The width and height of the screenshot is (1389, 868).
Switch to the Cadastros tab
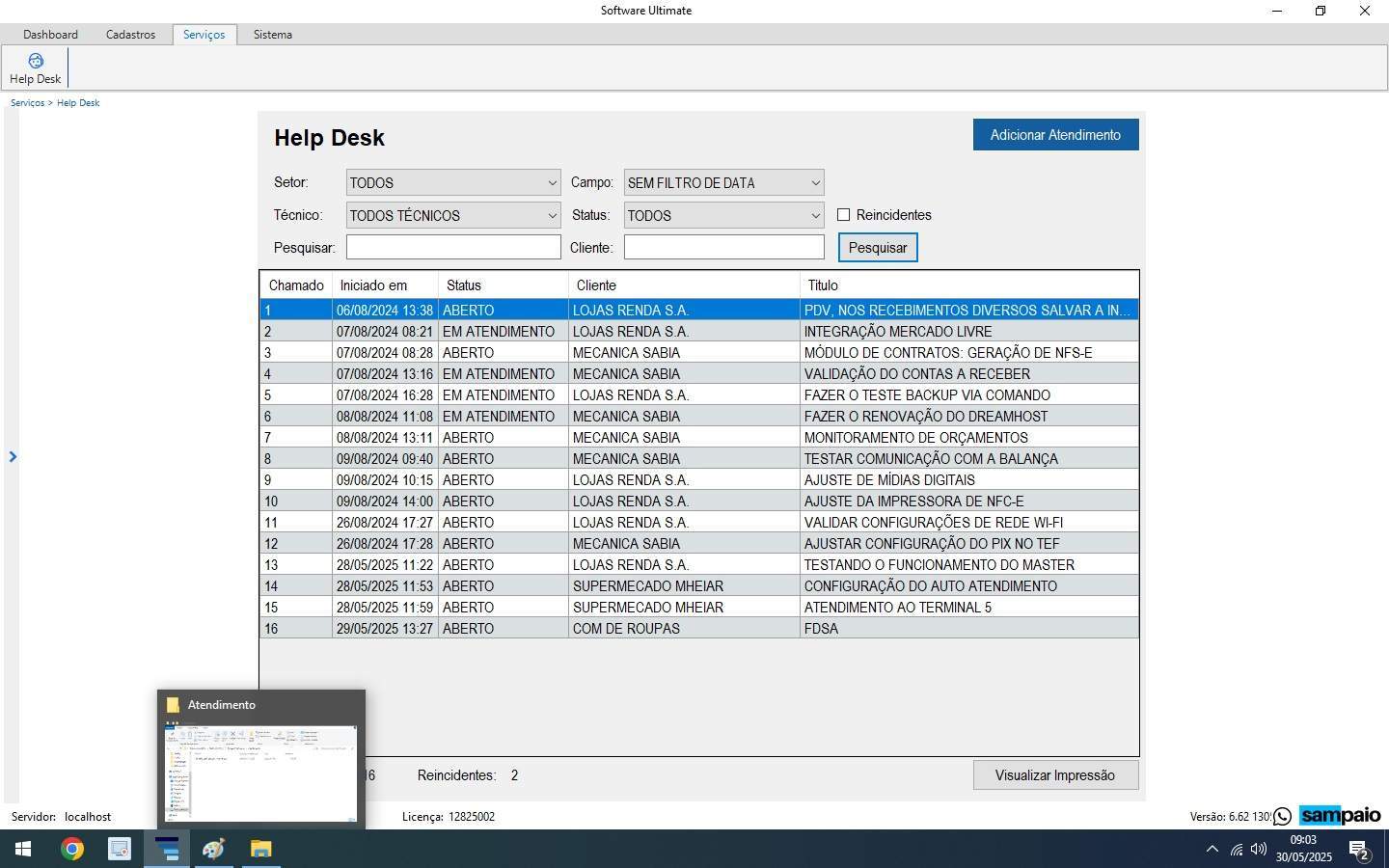point(130,35)
